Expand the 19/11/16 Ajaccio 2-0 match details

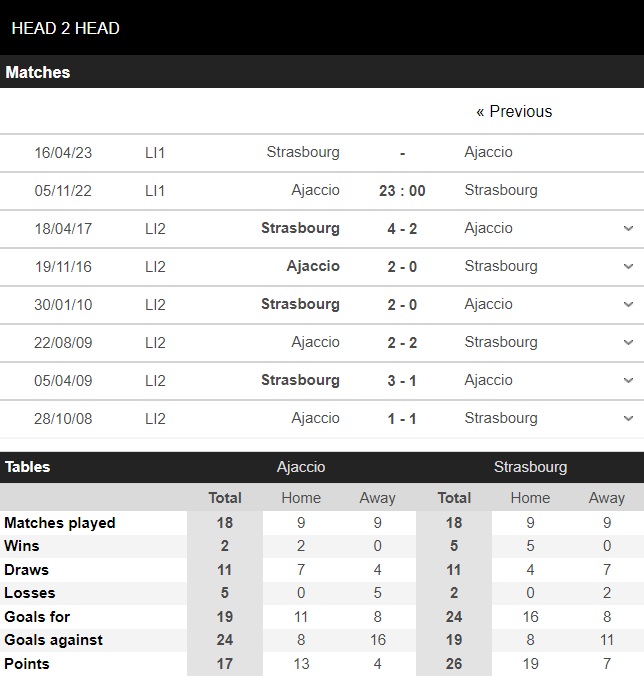pyautogui.click(x=628, y=266)
